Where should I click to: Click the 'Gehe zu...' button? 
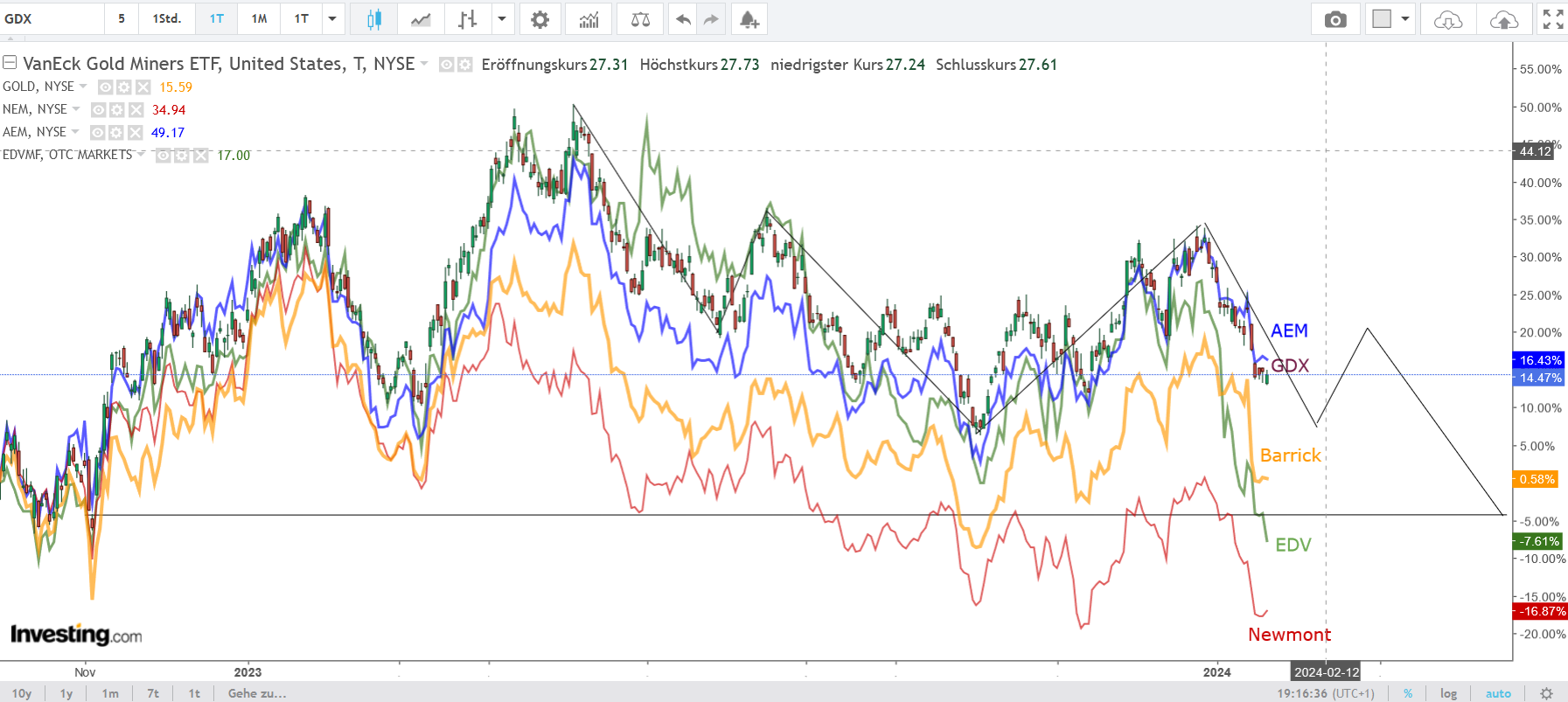[257, 693]
